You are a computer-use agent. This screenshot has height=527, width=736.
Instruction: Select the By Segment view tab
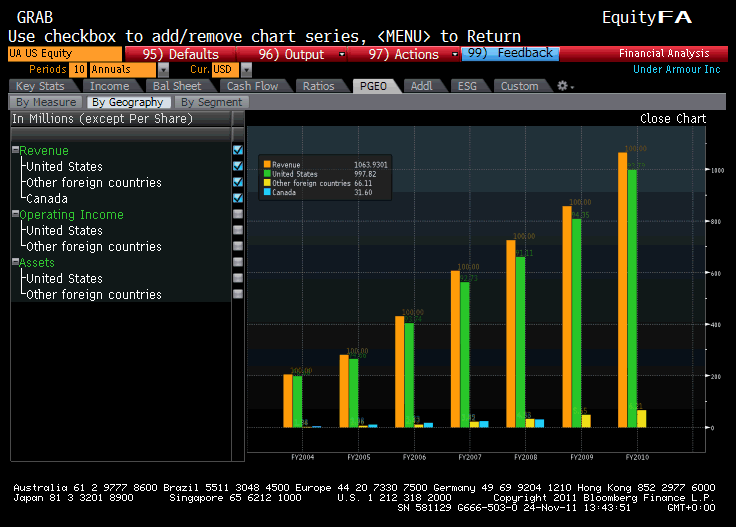click(x=213, y=102)
